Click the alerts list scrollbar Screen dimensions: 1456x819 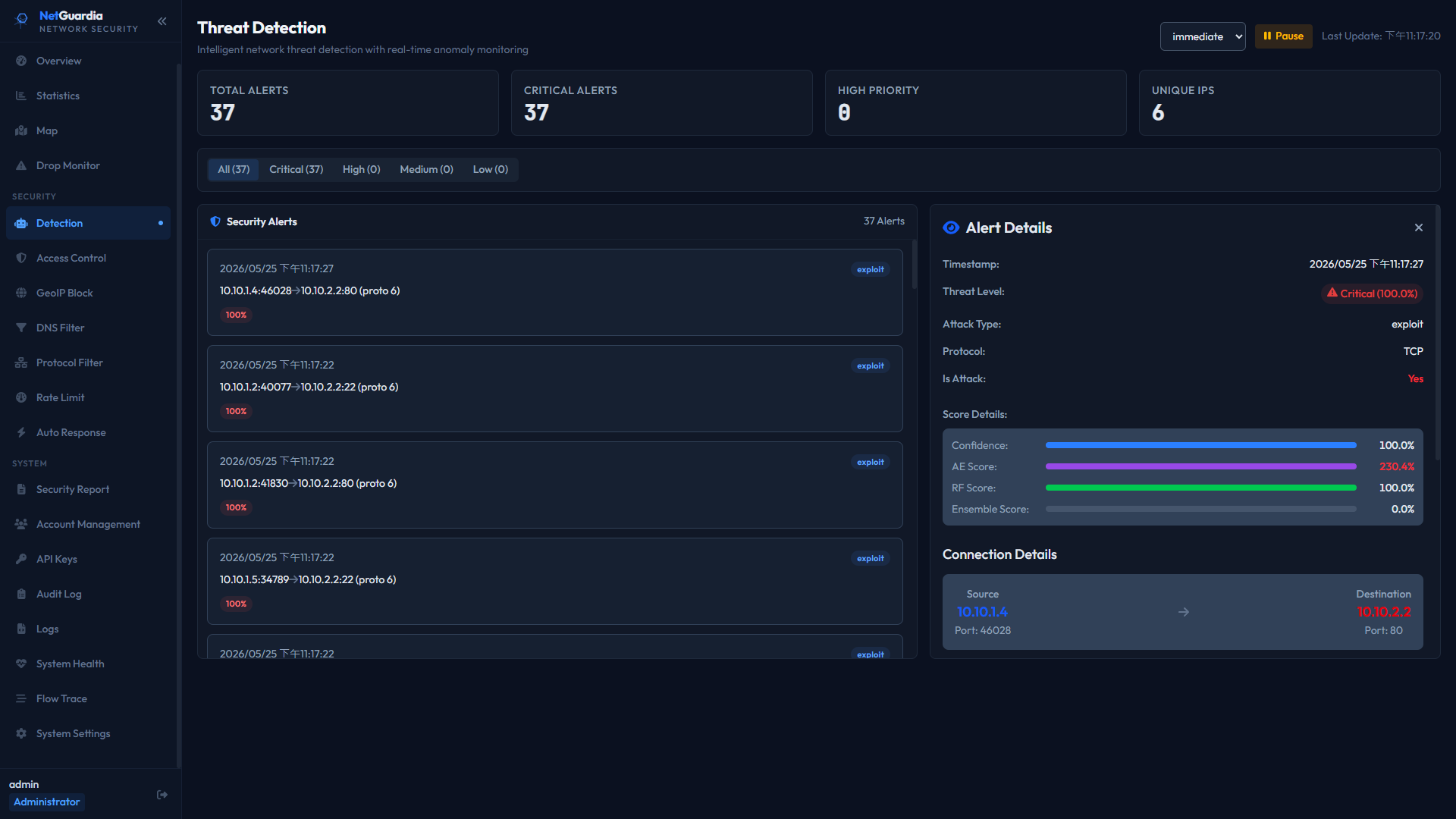coord(914,264)
